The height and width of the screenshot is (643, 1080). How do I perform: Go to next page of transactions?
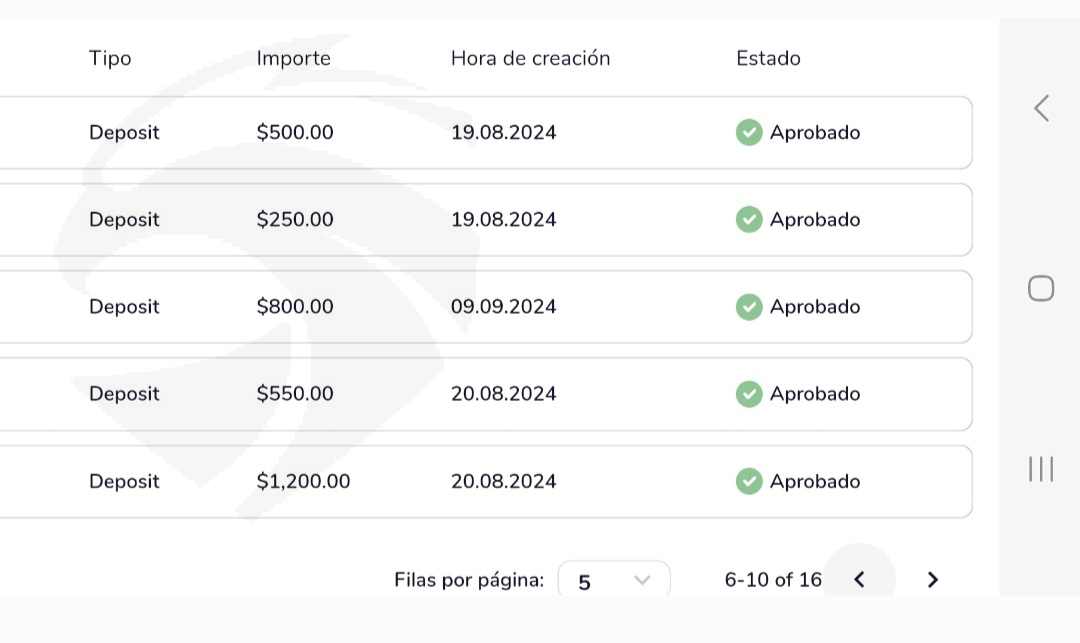click(x=933, y=579)
